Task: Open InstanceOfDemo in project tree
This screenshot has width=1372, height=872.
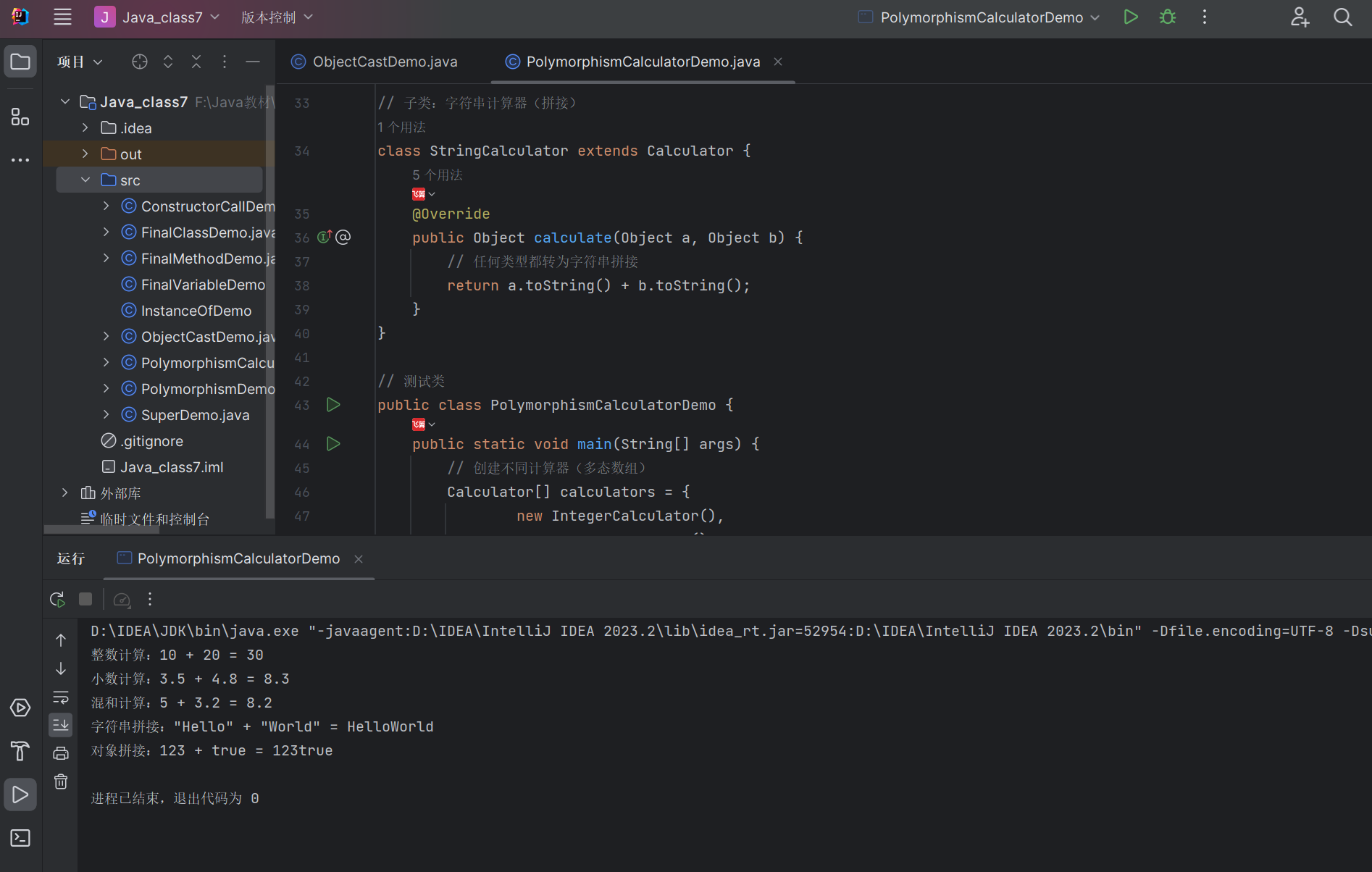Action: coord(196,311)
